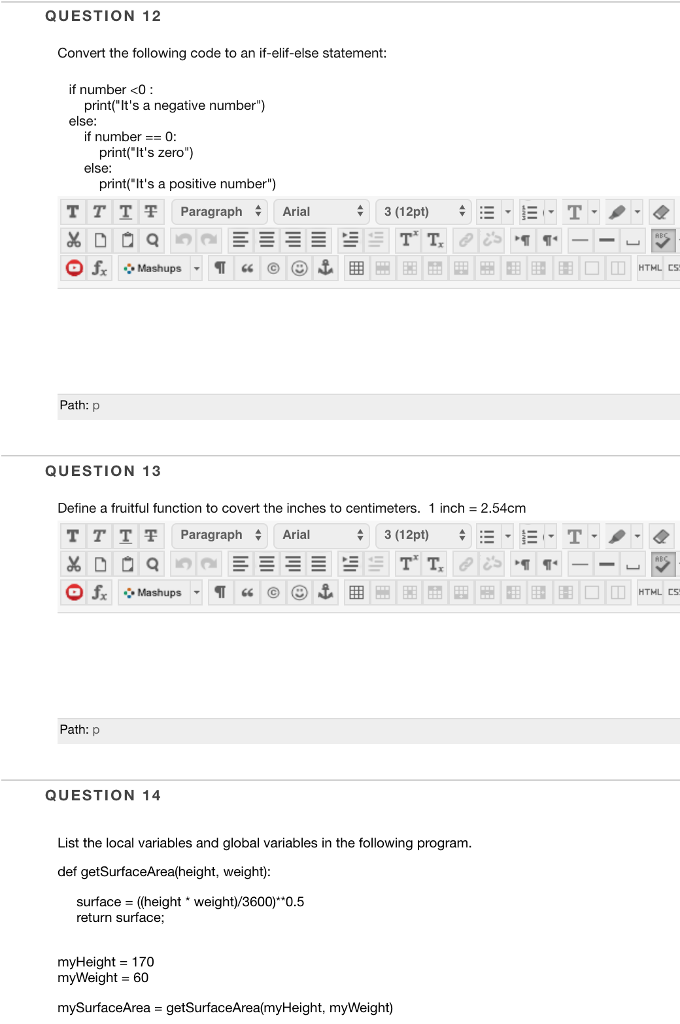Align text left in Question 12 editor
Viewport: 680px width, 1024px height.
(x=240, y=240)
